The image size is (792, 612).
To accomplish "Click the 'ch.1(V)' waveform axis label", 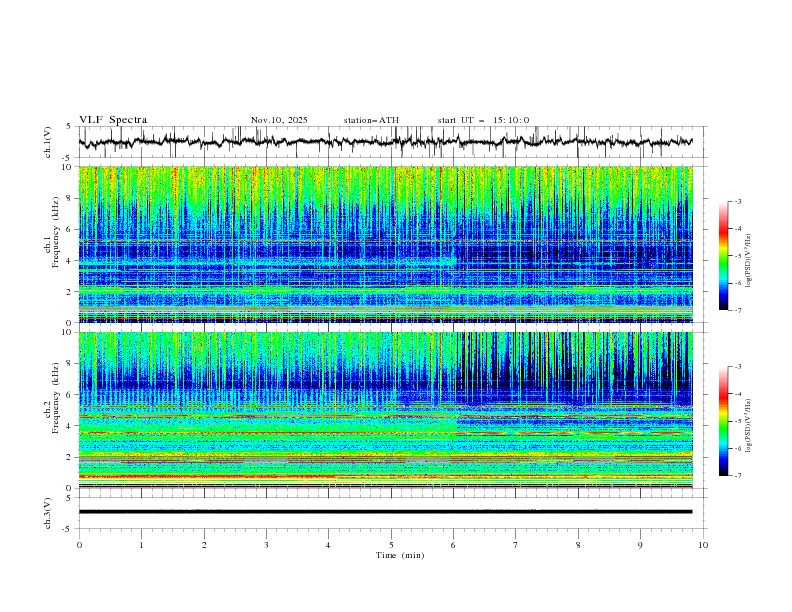I will pos(48,142).
